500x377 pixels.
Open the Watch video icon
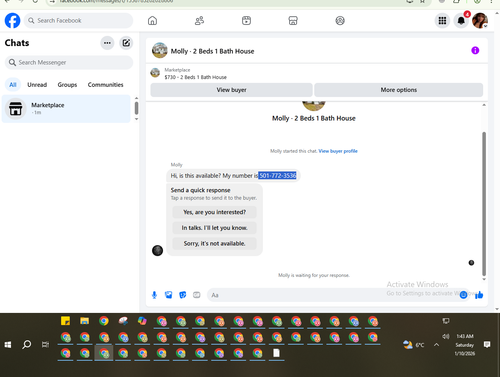point(246,21)
